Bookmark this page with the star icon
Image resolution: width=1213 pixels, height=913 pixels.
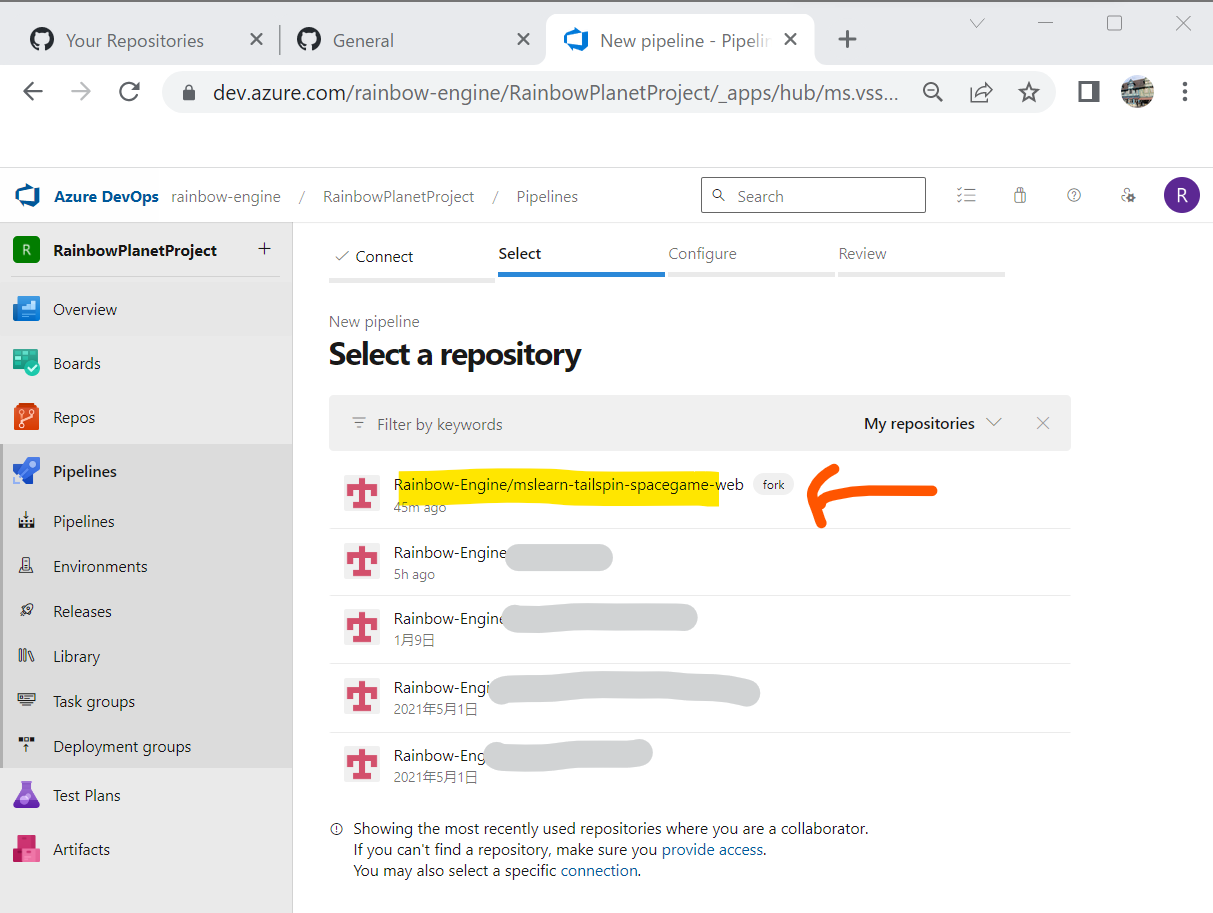click(x=1028, y=92)
